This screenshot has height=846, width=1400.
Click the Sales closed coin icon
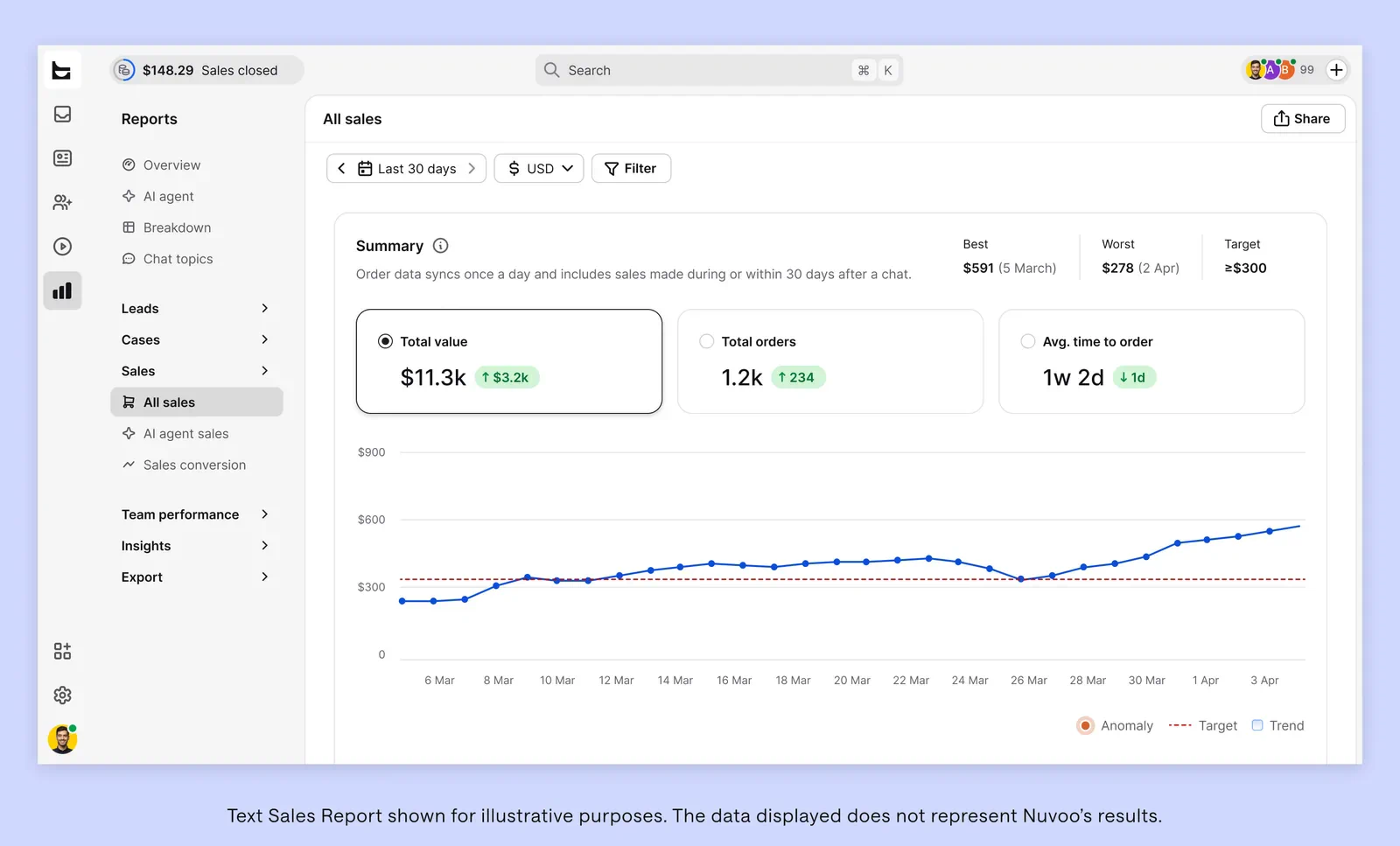pyautogui.click(x=125, y=70)
